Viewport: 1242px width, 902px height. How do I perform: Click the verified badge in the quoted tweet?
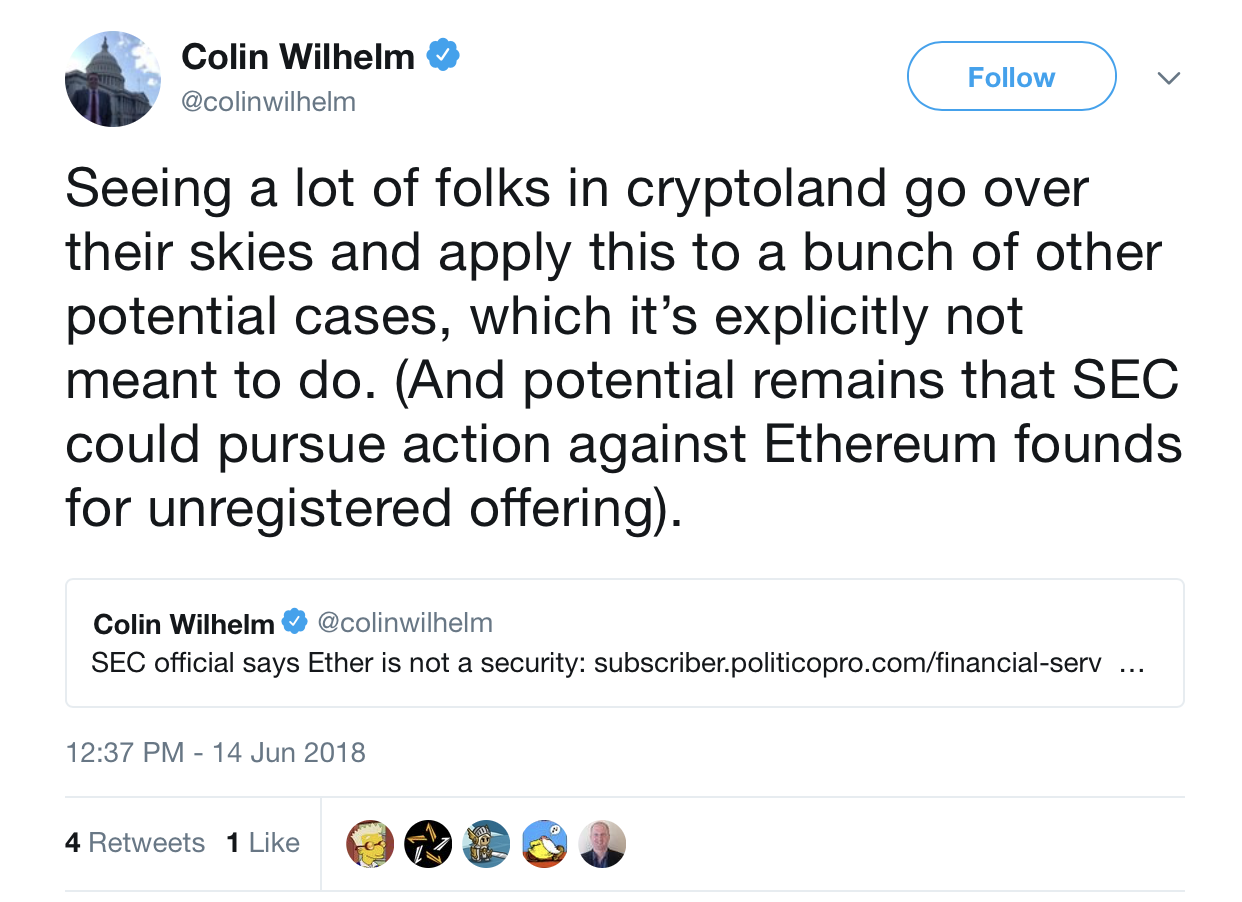pos(295,622)
